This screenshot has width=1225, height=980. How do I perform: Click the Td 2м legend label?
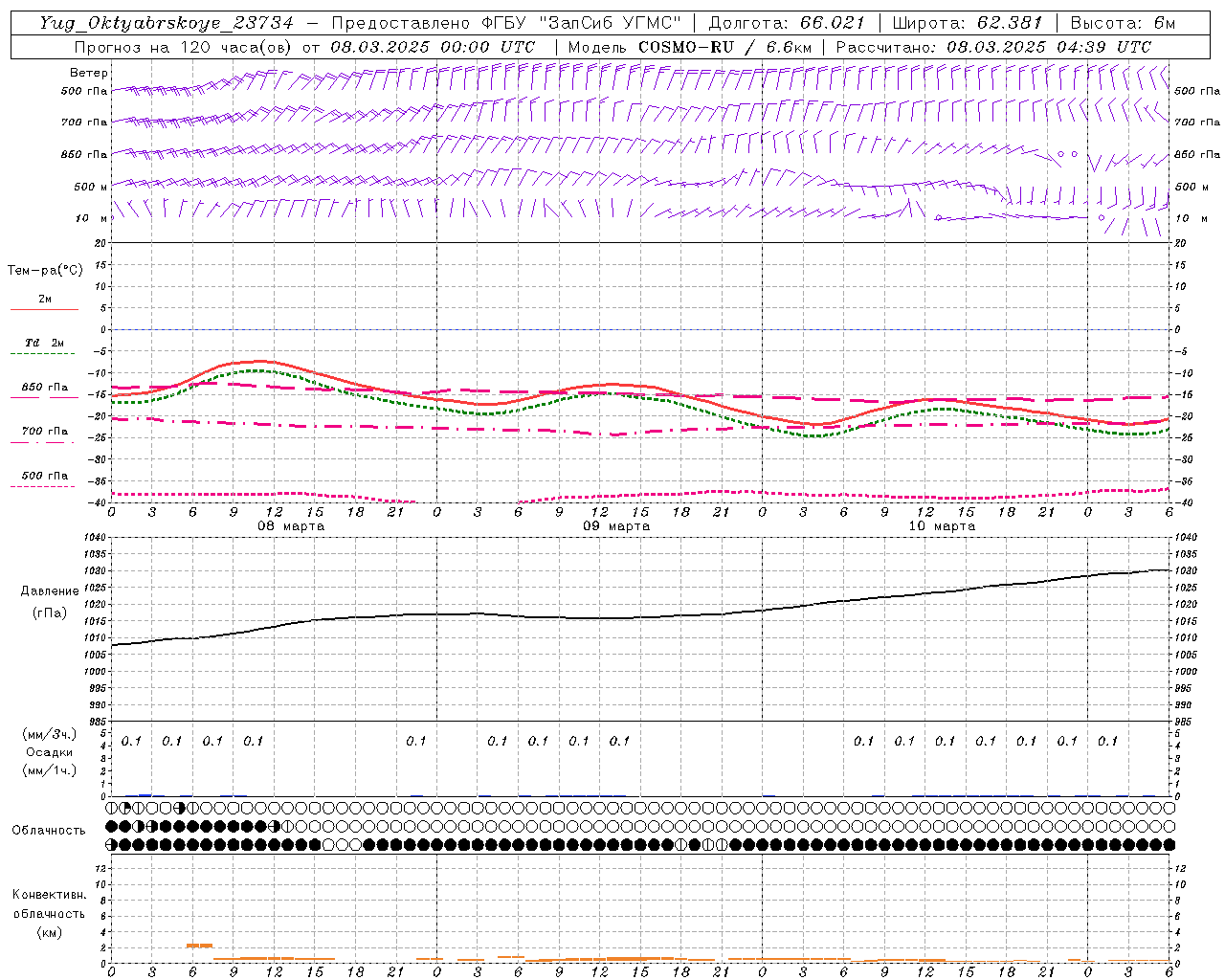pyautogui.click(x=44, y=343)
